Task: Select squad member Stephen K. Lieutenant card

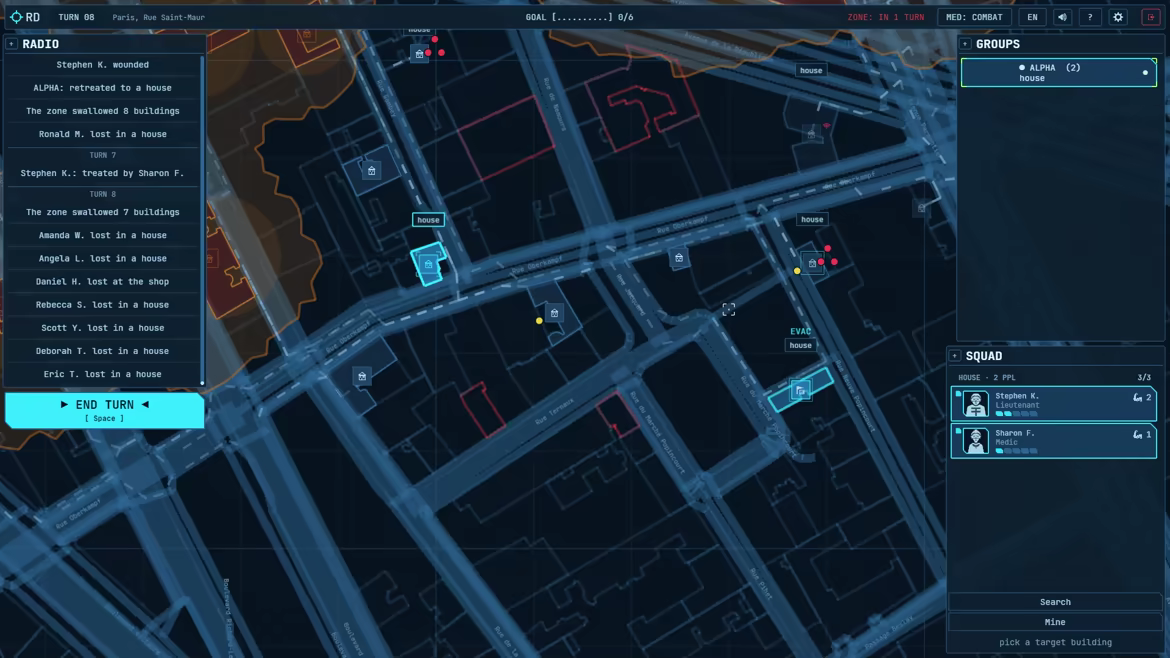Action: pyautogui.click(x=1054, y=404)
